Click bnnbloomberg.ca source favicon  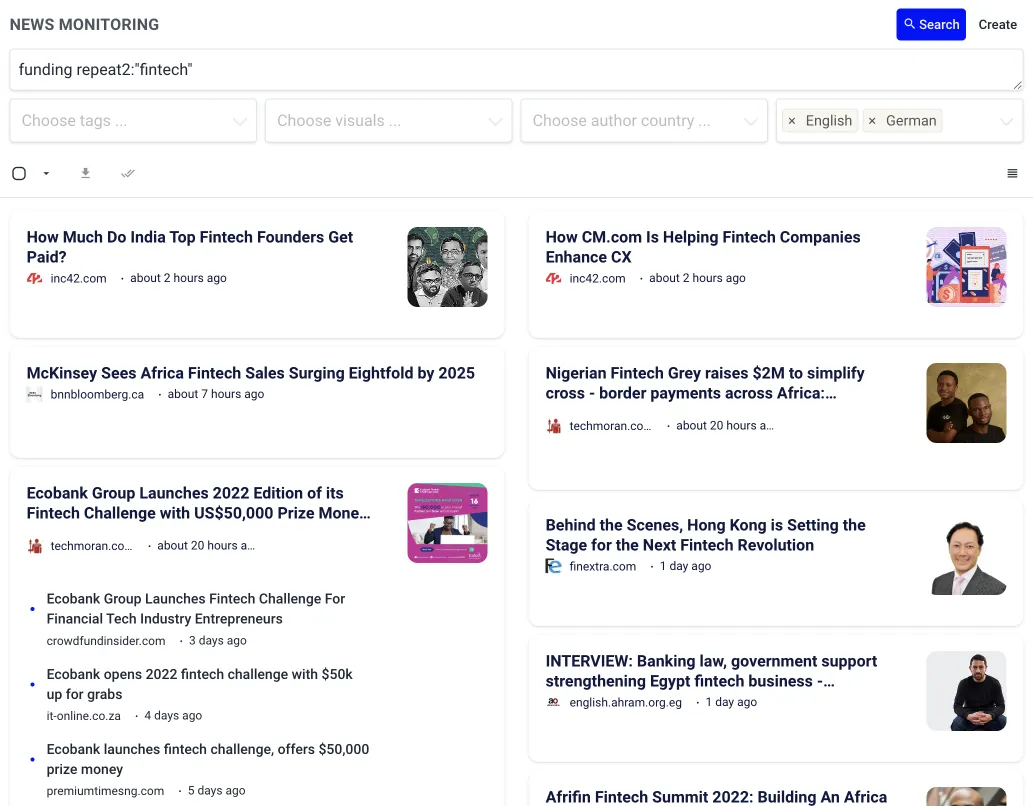(x=34, y=395)
